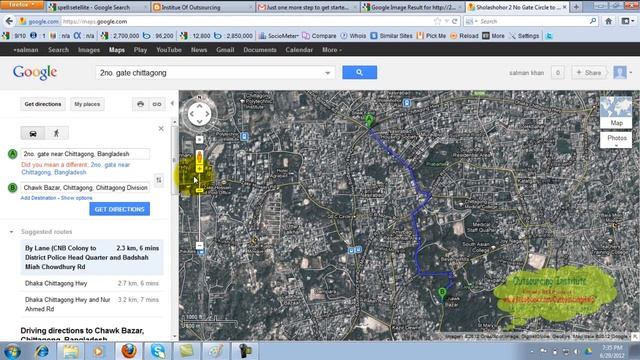This screenshot has height=360, width=640.
Task: Open My places
Action: coord(87,104)
